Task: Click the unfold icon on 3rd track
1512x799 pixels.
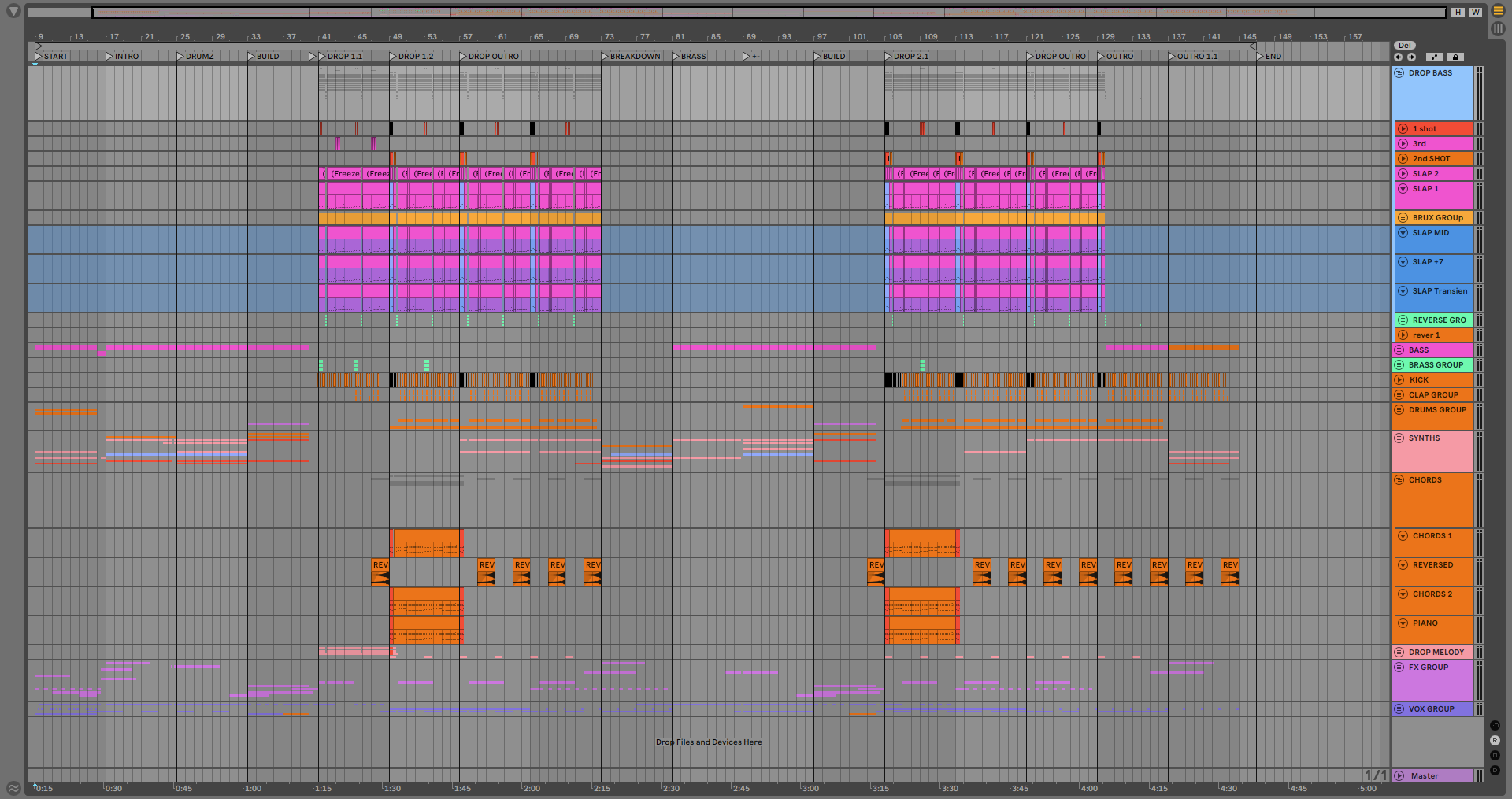Action: click(x=1403, y=143)
